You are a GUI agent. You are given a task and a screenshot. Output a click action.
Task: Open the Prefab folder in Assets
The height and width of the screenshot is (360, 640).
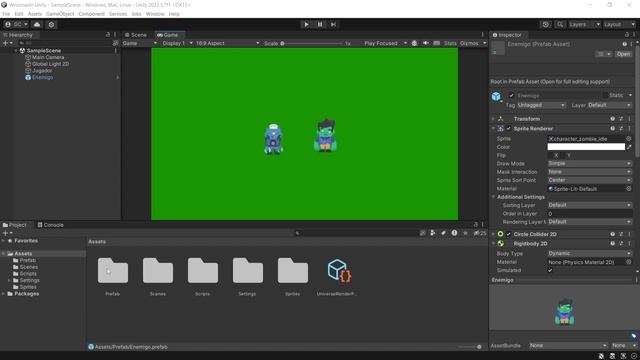113,271
